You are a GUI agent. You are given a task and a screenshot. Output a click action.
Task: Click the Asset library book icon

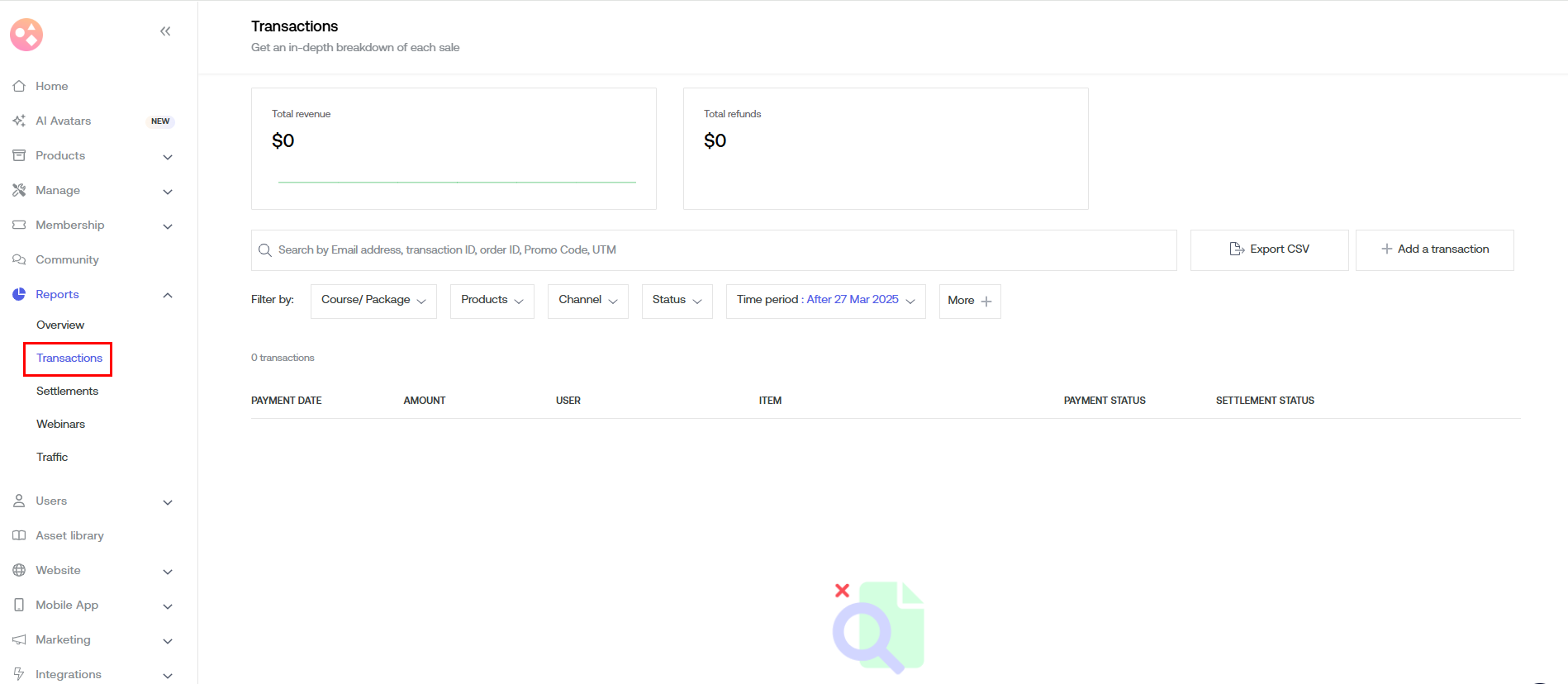pyautogui.click(x=19, y=535)
